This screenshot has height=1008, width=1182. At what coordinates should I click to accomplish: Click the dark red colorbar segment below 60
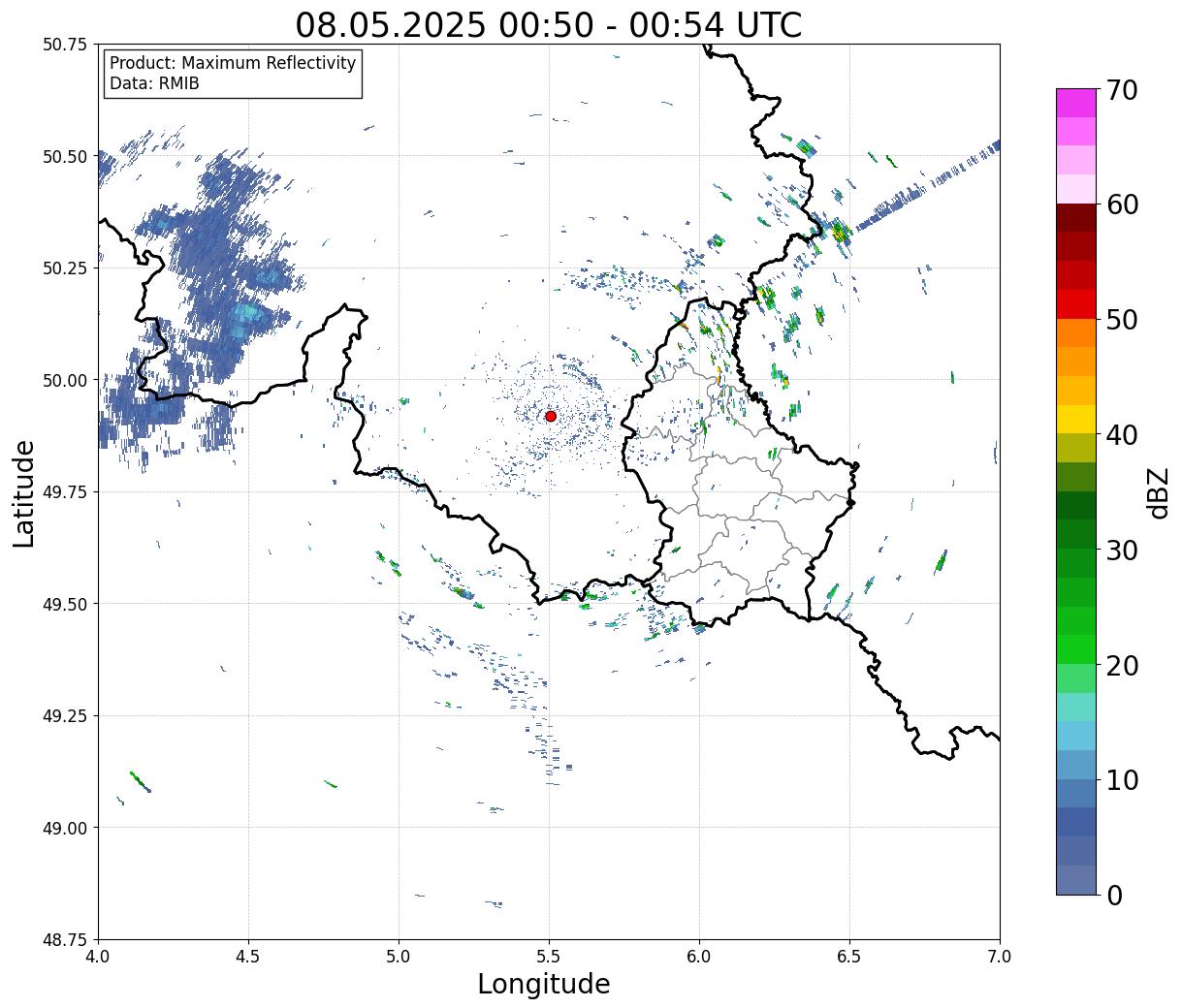point(1076,218)
